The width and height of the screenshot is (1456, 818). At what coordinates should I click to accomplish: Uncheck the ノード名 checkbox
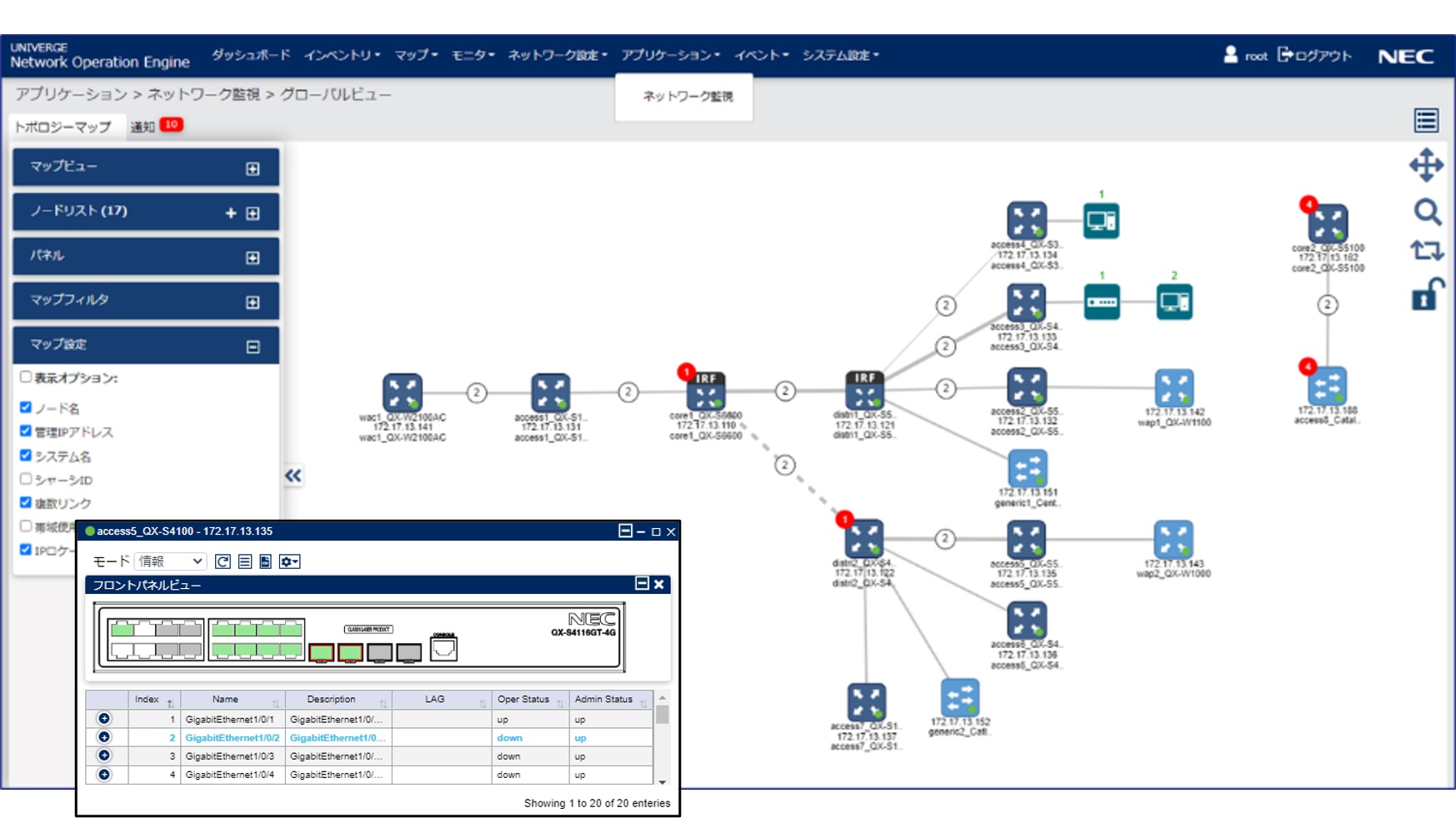(x=26, y=407)
